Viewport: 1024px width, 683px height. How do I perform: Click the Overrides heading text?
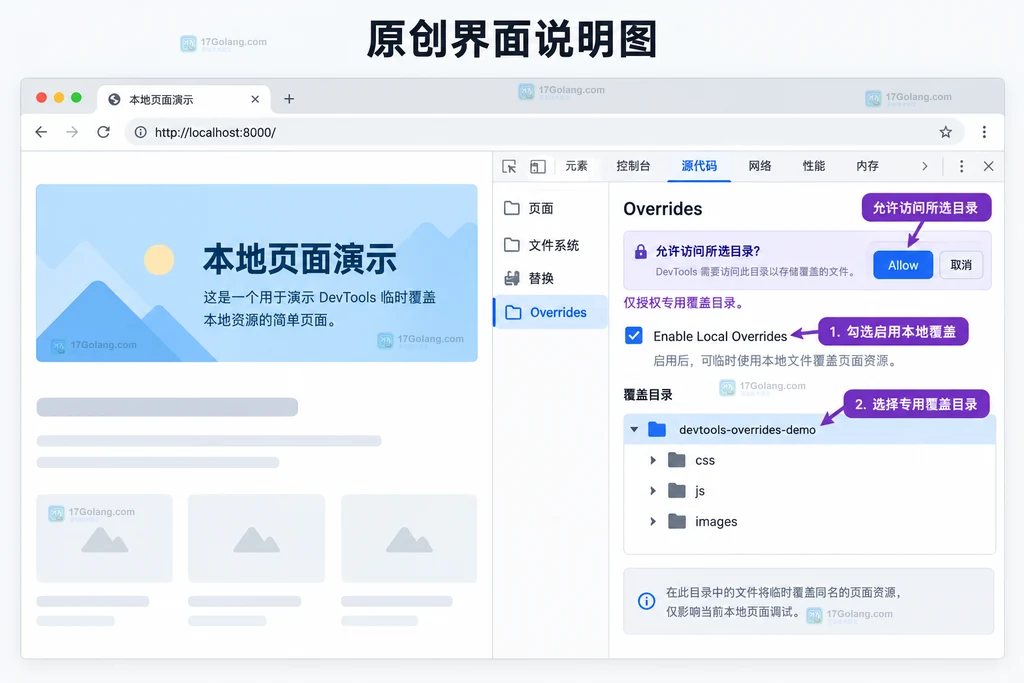click(x=662, y=209)
